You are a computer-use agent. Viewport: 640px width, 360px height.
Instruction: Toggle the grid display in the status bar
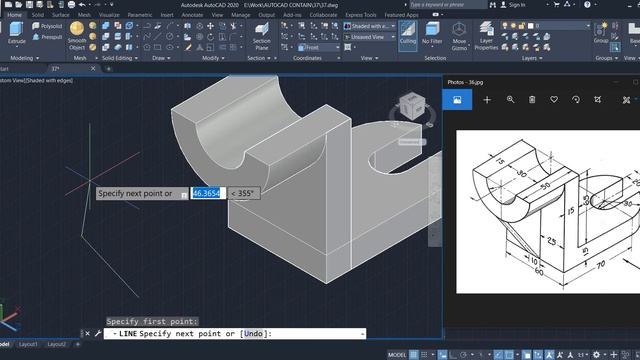(x=413, y=355)
